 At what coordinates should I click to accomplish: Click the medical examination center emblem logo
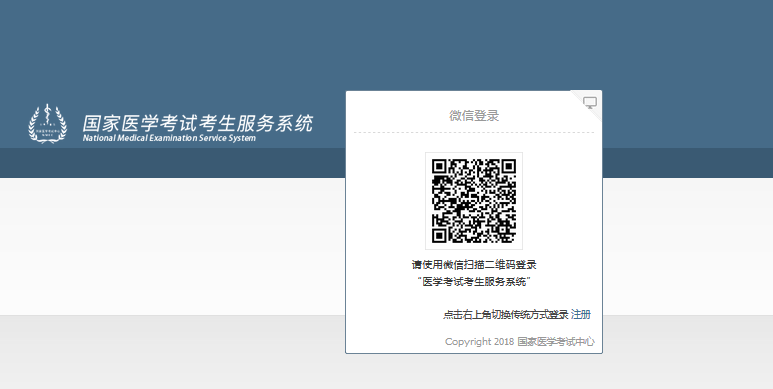[x=47, y=123]
